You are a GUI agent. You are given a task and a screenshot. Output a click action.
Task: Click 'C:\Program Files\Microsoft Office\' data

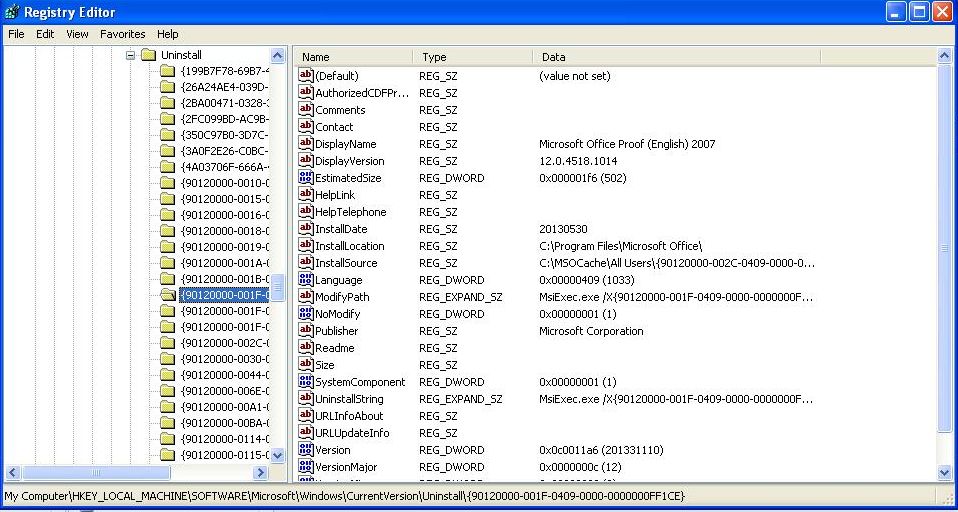click(621, 246)
